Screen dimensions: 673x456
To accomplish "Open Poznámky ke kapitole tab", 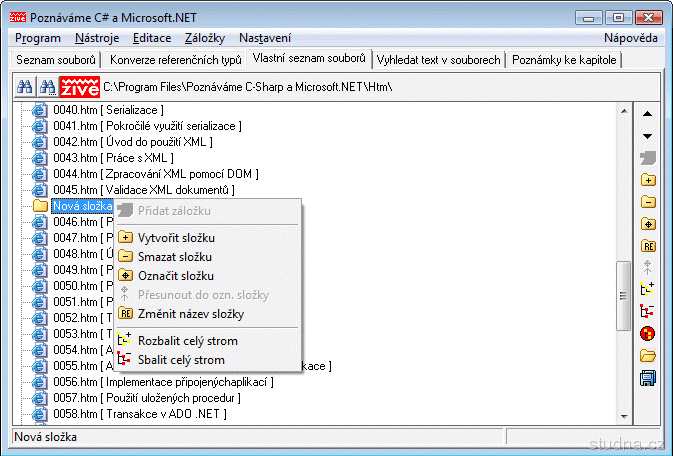I will click(564, 60).
